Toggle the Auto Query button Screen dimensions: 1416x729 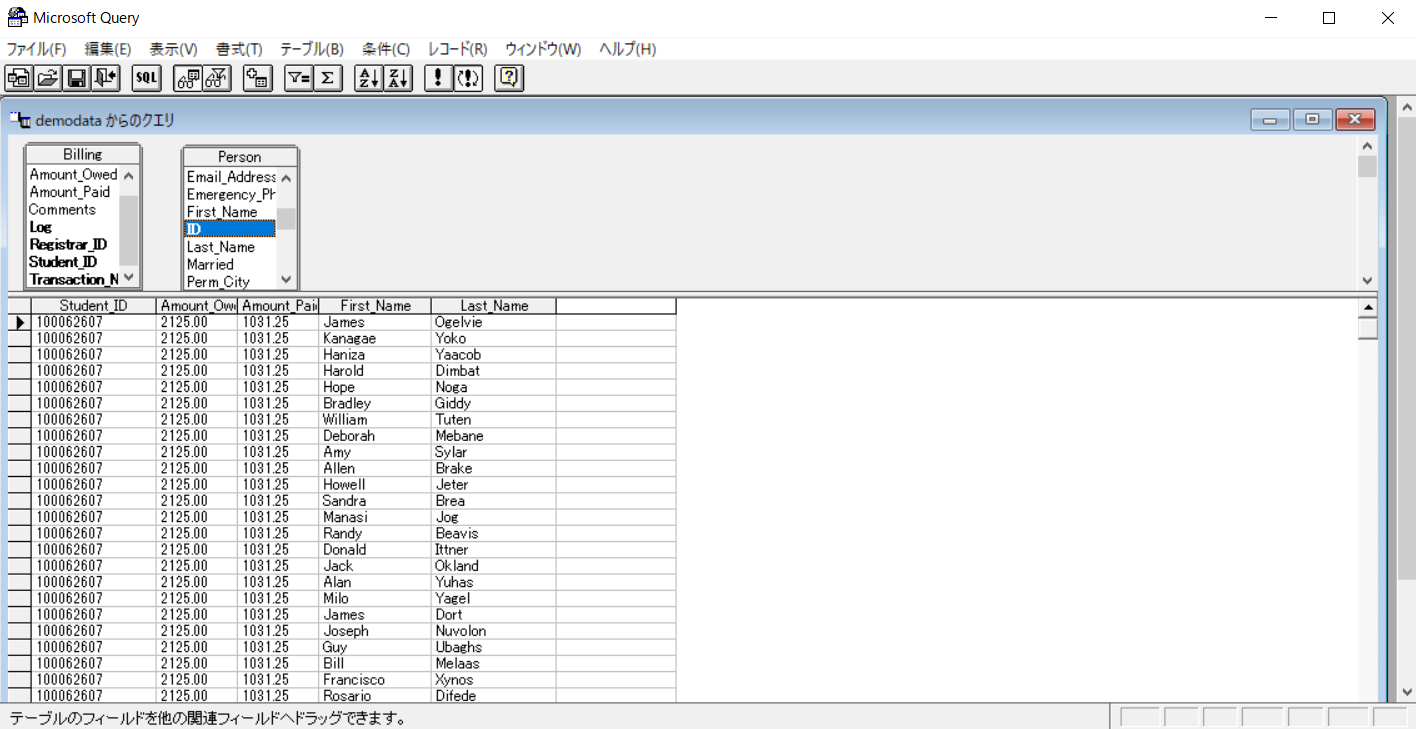pyautogui.click(x=468, y=78)
